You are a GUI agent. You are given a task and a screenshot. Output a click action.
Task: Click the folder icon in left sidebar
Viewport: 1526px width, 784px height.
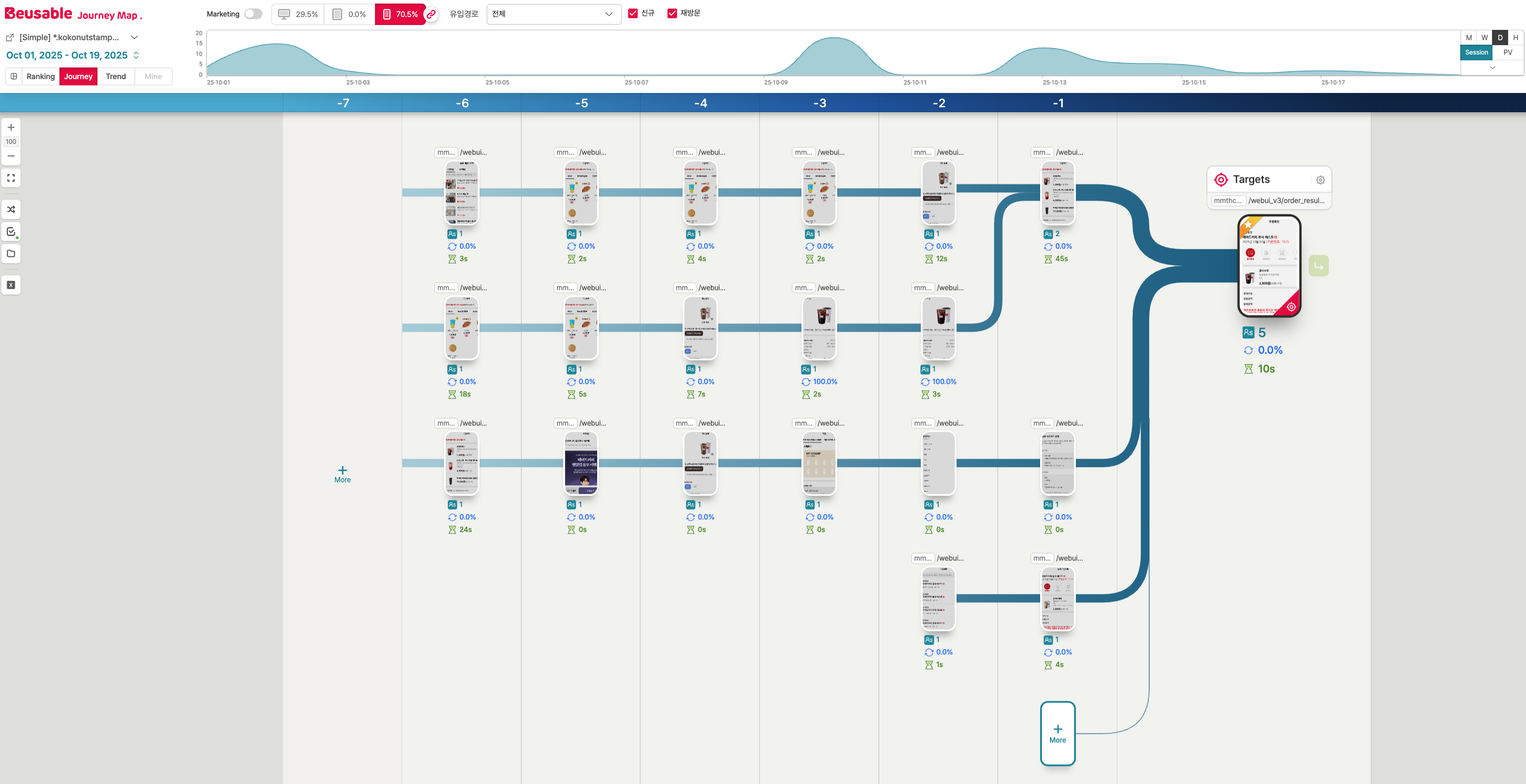click(11, 253)
